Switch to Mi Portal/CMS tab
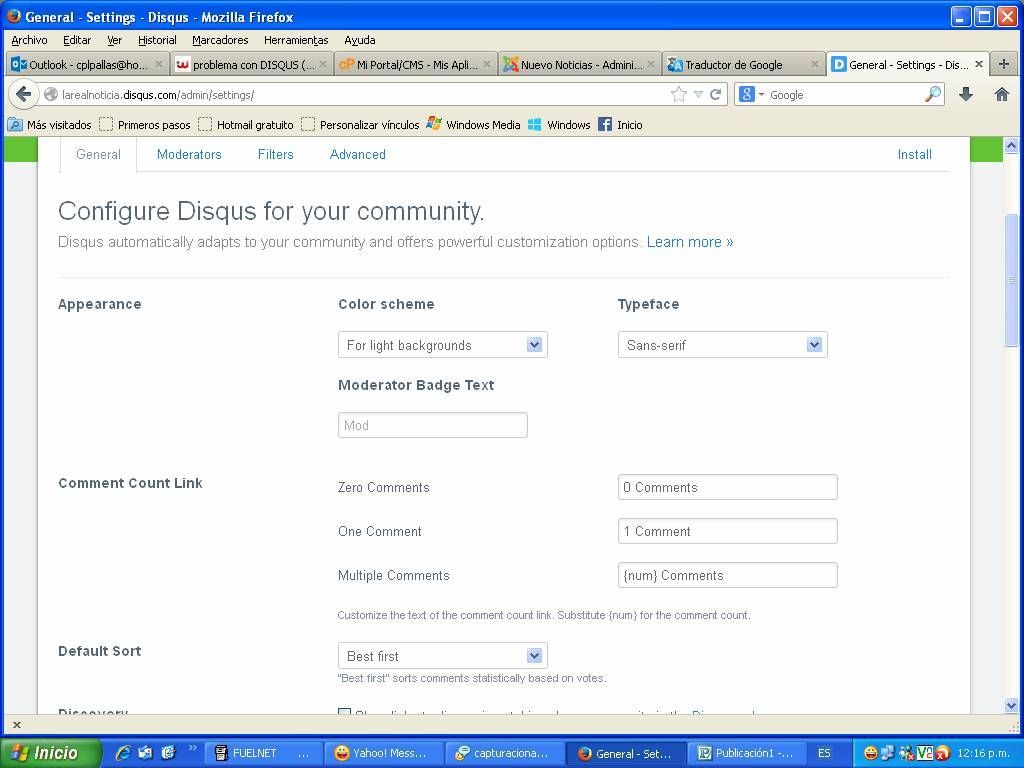The width and height of the screenshot is (1024, 768). (x=416, y=64)
